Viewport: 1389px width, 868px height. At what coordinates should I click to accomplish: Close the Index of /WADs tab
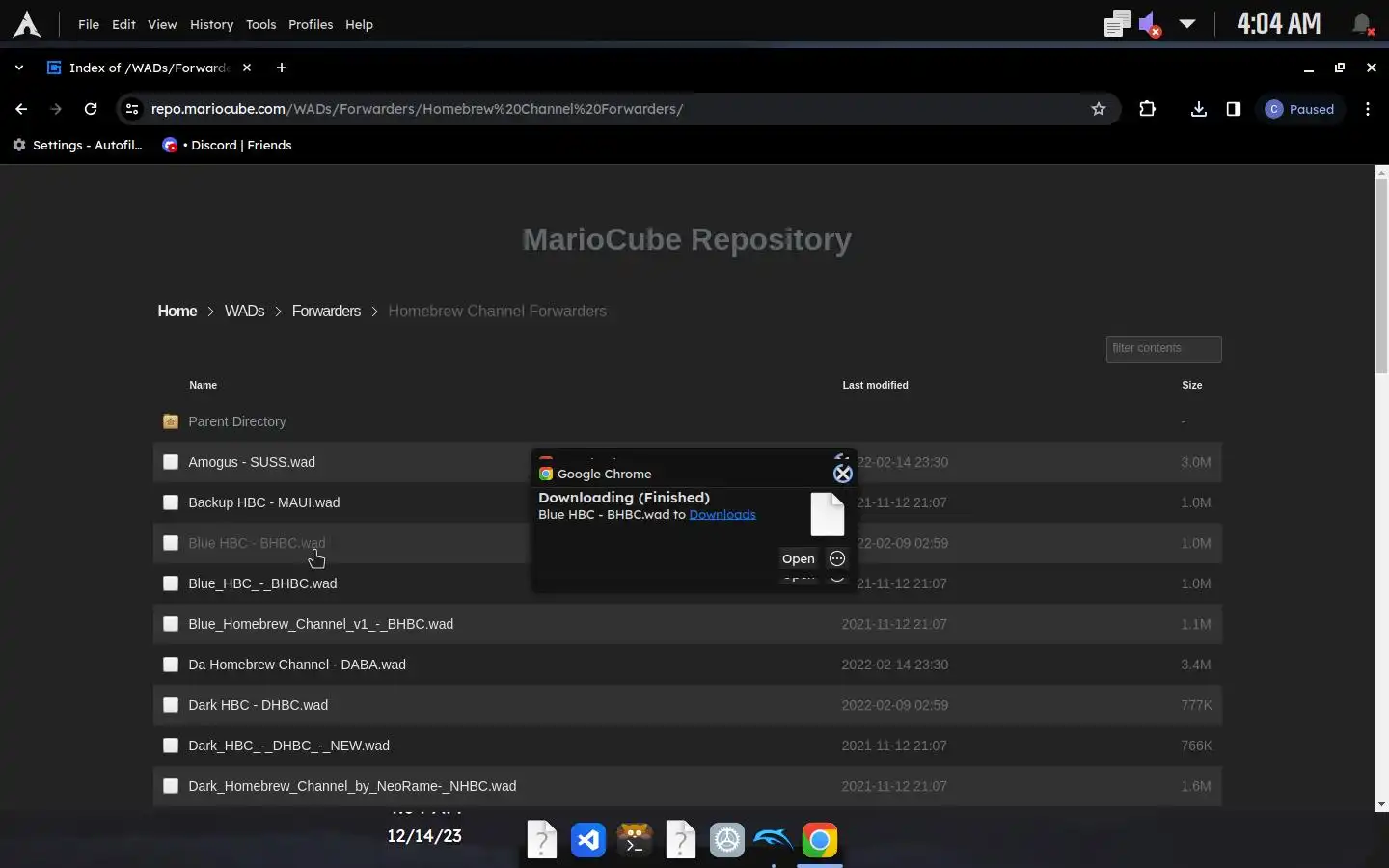[x=247, y=68]
